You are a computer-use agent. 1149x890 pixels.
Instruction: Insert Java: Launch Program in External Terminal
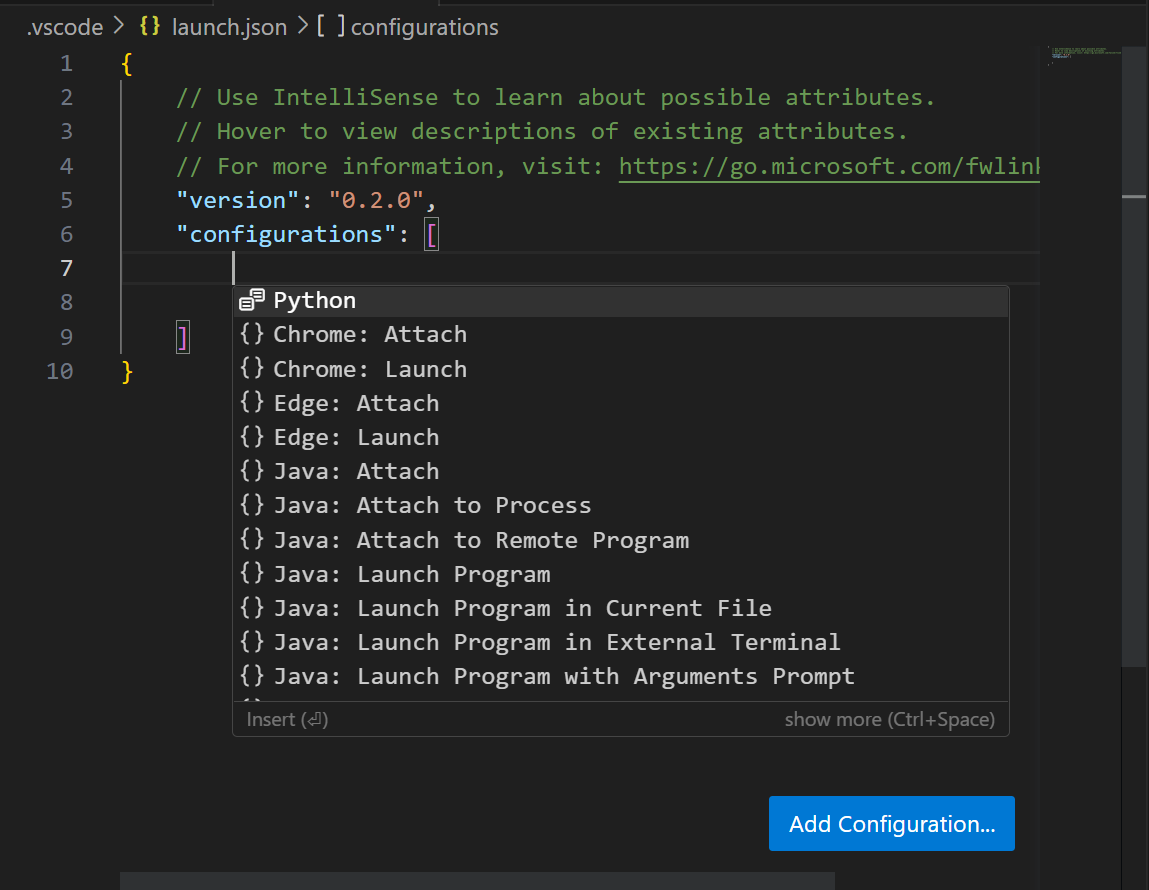(x=621, y=642)
